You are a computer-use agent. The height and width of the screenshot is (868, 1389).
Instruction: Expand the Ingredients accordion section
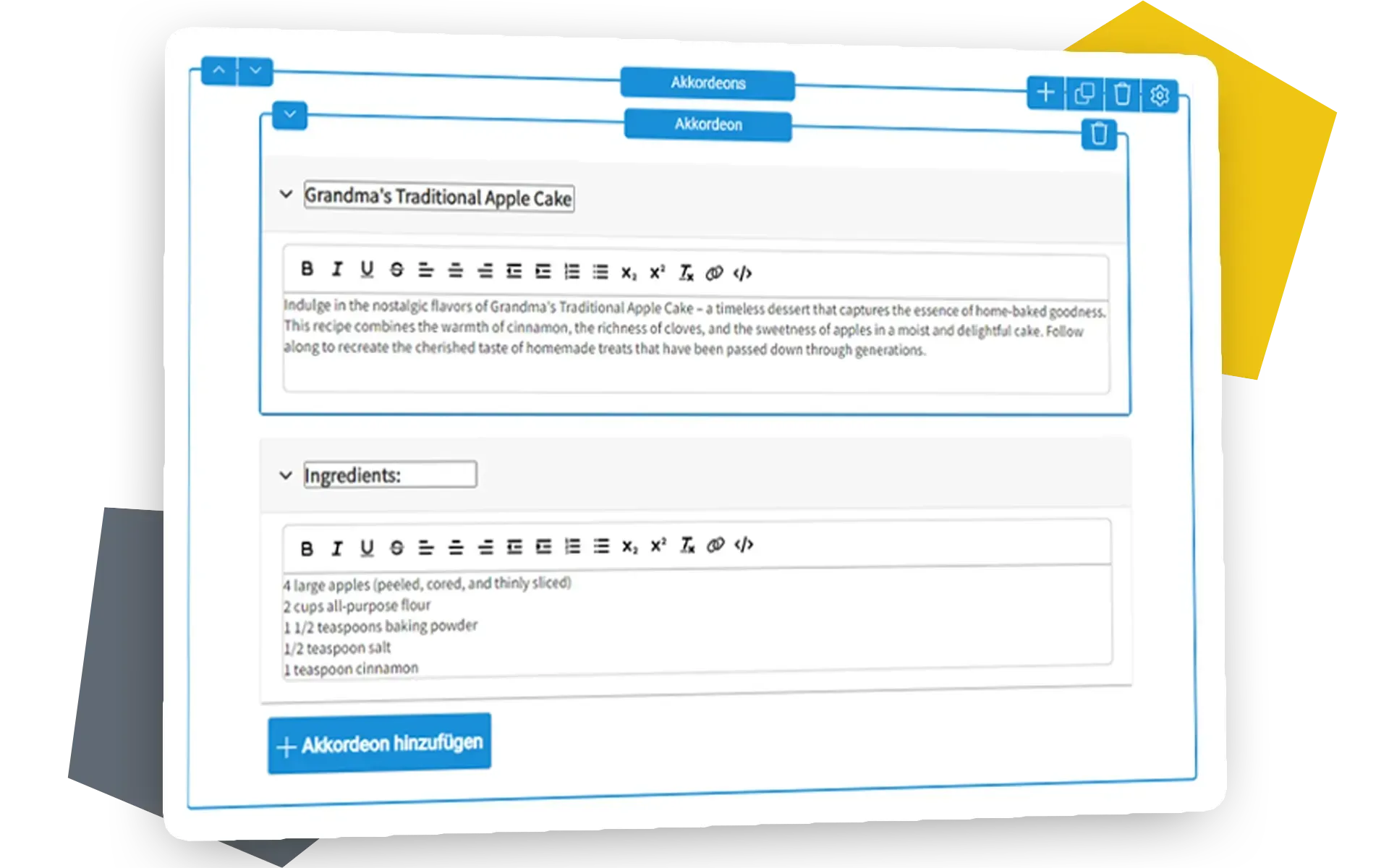click(x=285, y=477)
